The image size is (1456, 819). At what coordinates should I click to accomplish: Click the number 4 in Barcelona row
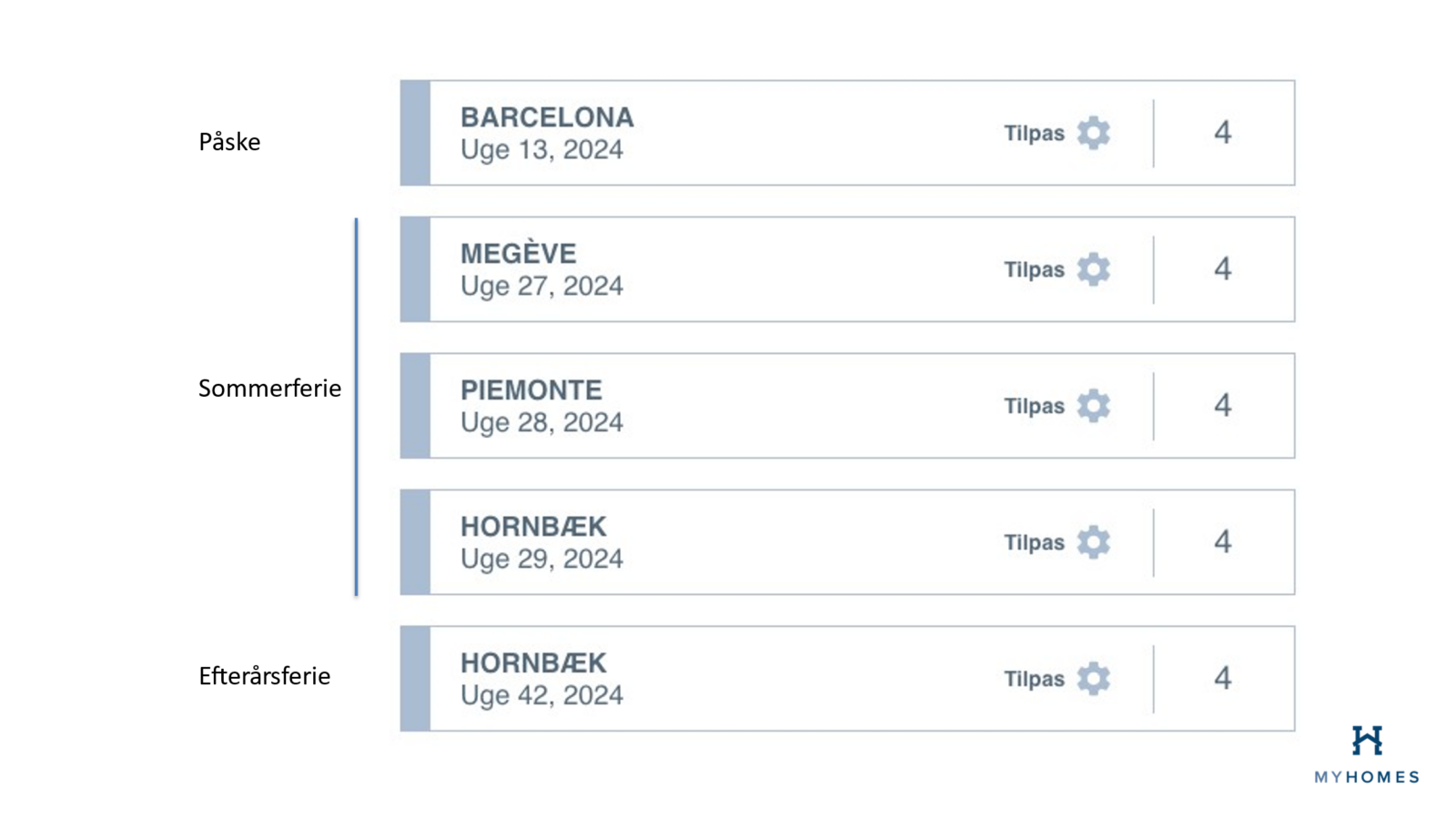1222,133
